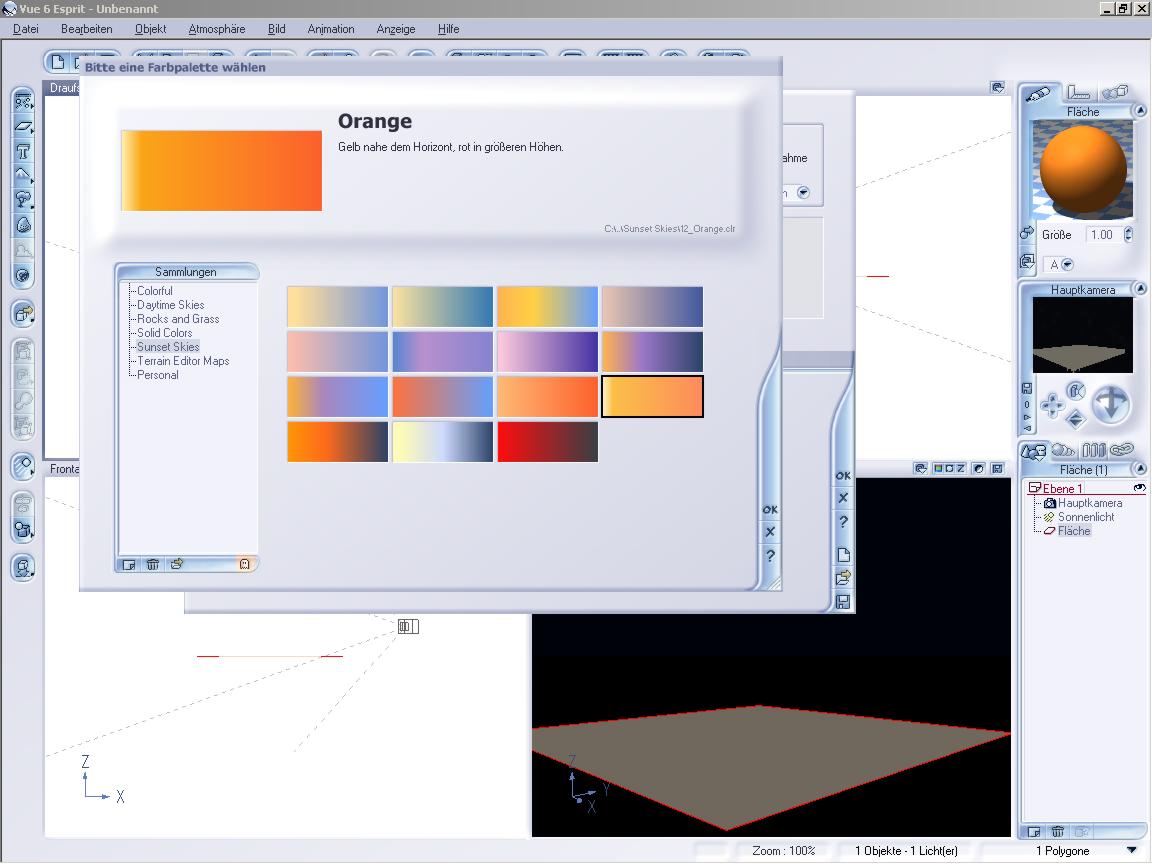Open the Objekt menu
The width and height of the screenshot is (1152, 864).
[x=151, y=29]
